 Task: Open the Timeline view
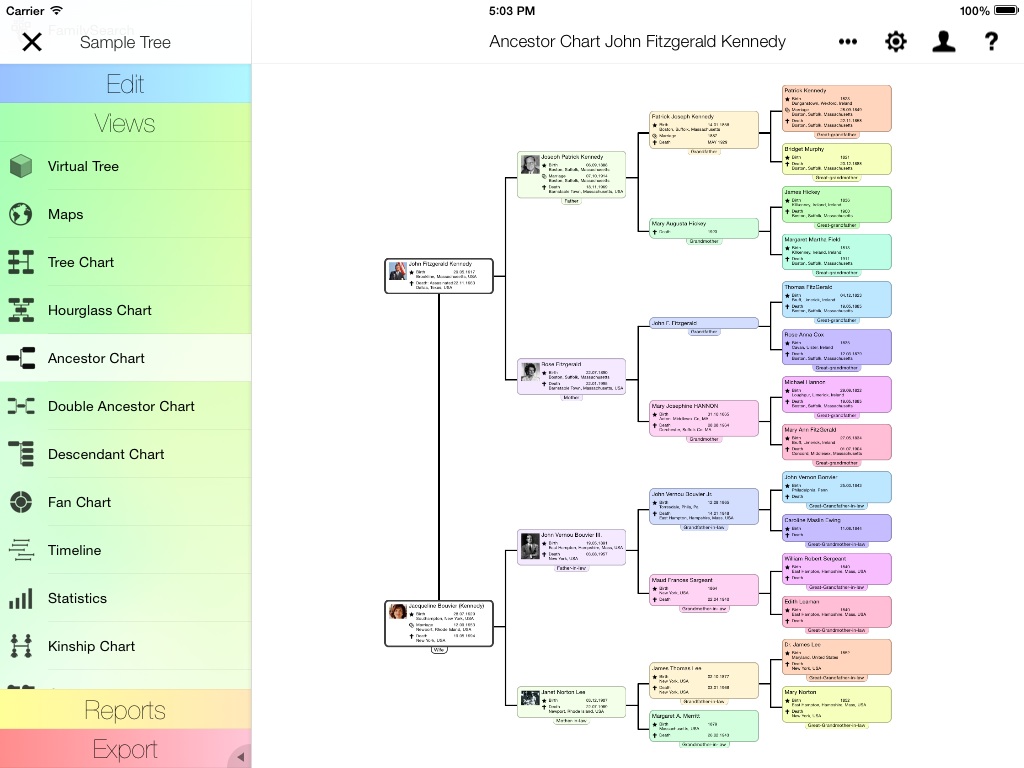point(125,550)
